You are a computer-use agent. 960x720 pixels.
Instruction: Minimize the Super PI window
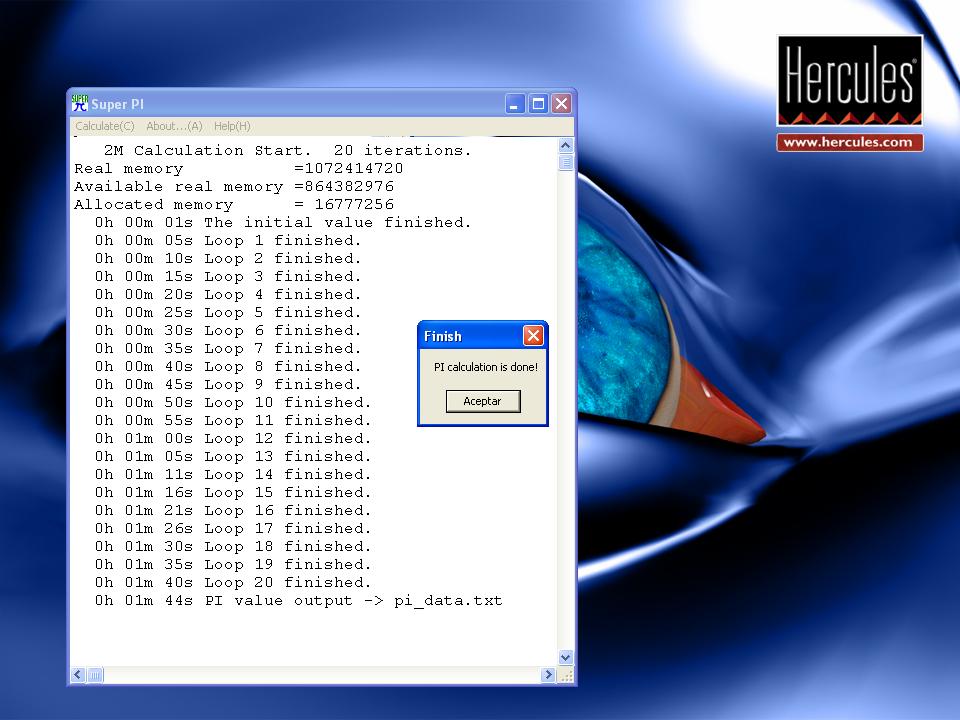coord(515,104)
